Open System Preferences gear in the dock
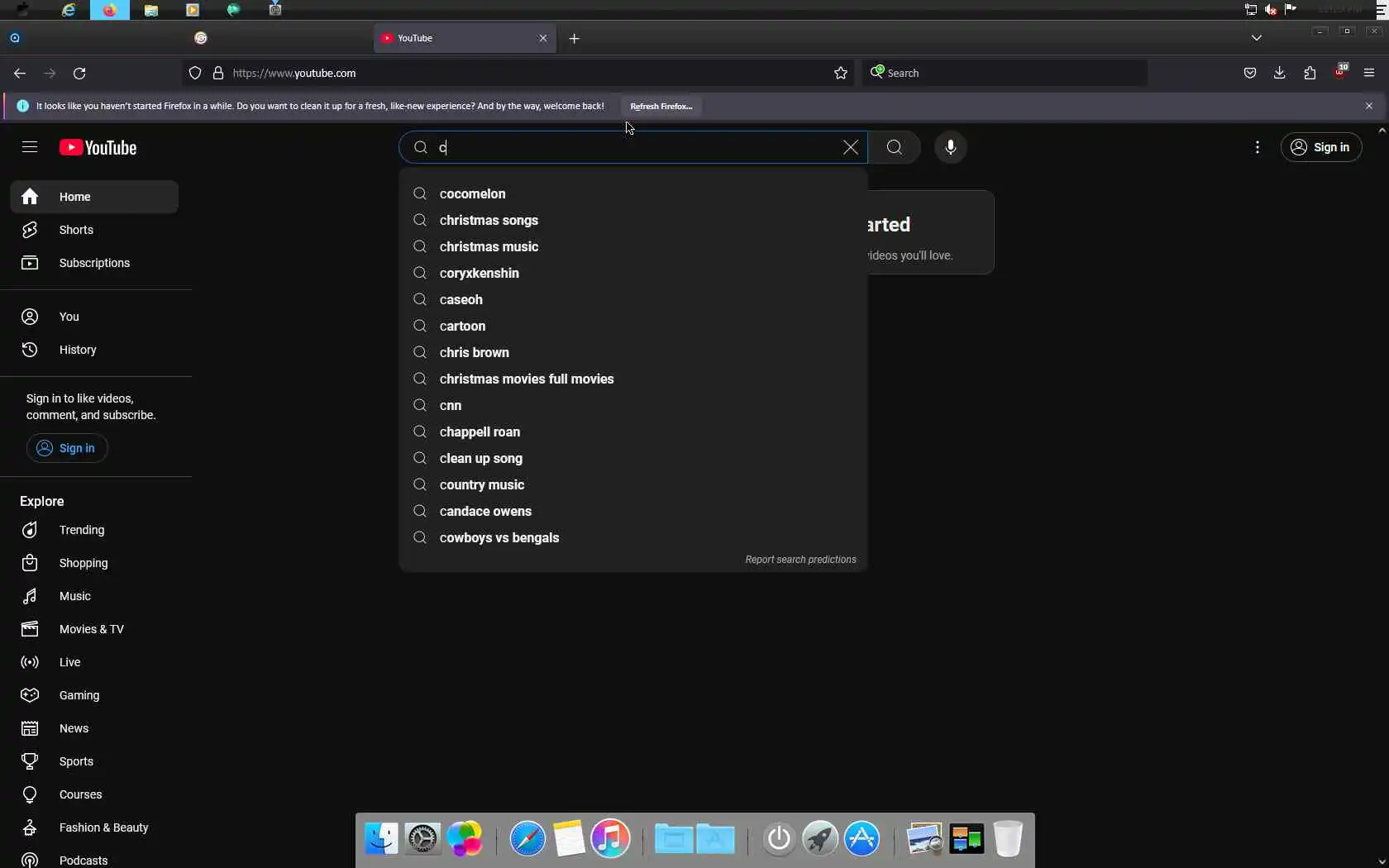1389x868 pixels. coord(422,839)
